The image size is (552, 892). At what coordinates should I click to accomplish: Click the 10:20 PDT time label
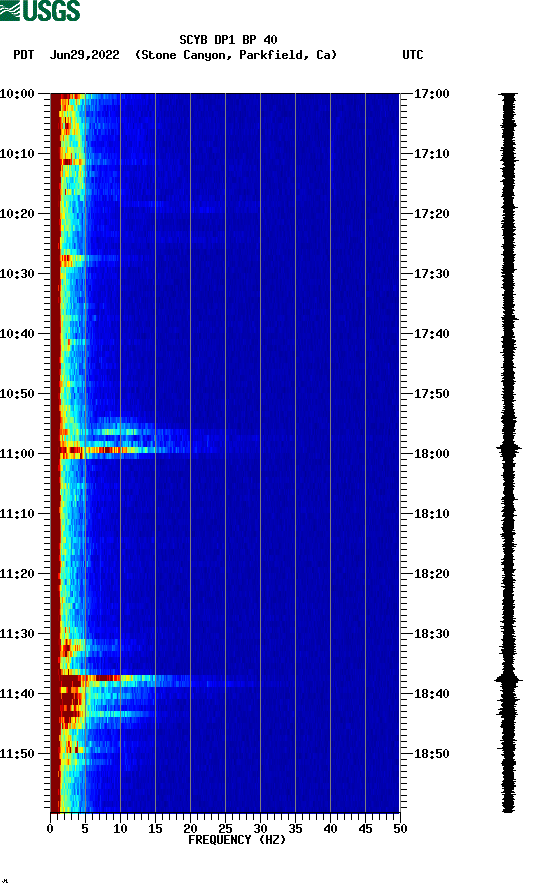(17, 214)
